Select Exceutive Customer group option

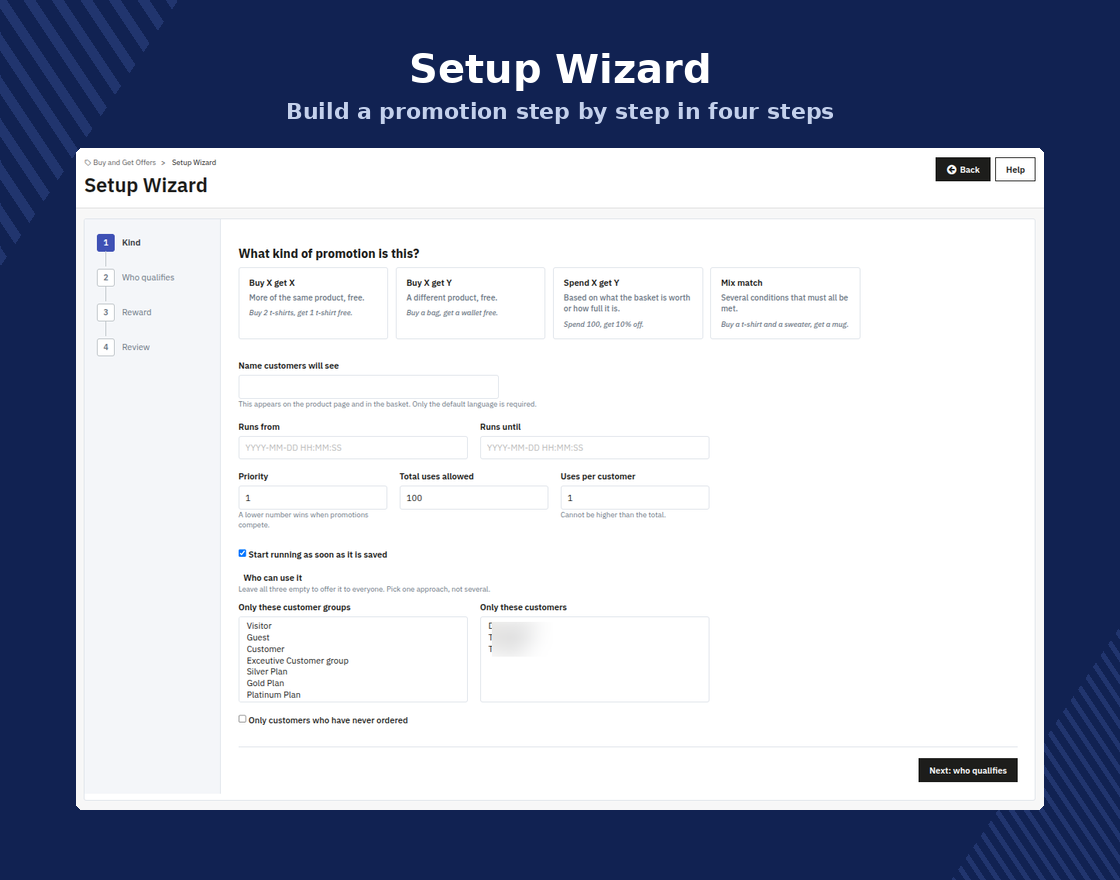pos(297,661)
